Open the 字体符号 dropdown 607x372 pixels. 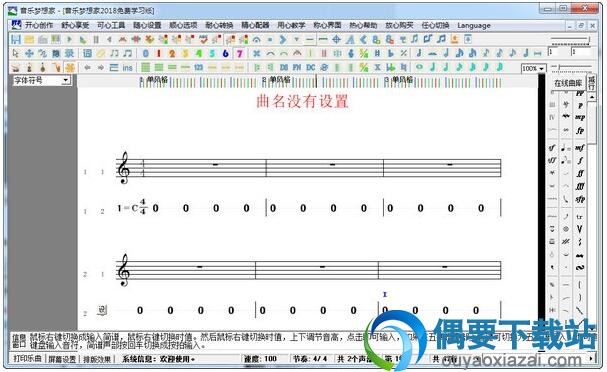(x=41, y=81)
